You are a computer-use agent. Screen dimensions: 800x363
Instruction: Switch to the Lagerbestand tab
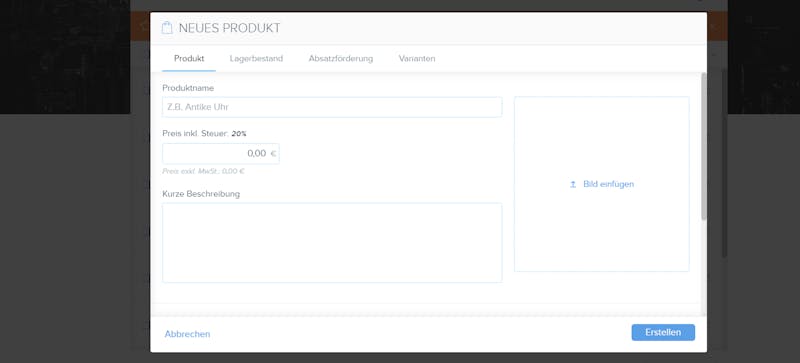tap(256, 59)
